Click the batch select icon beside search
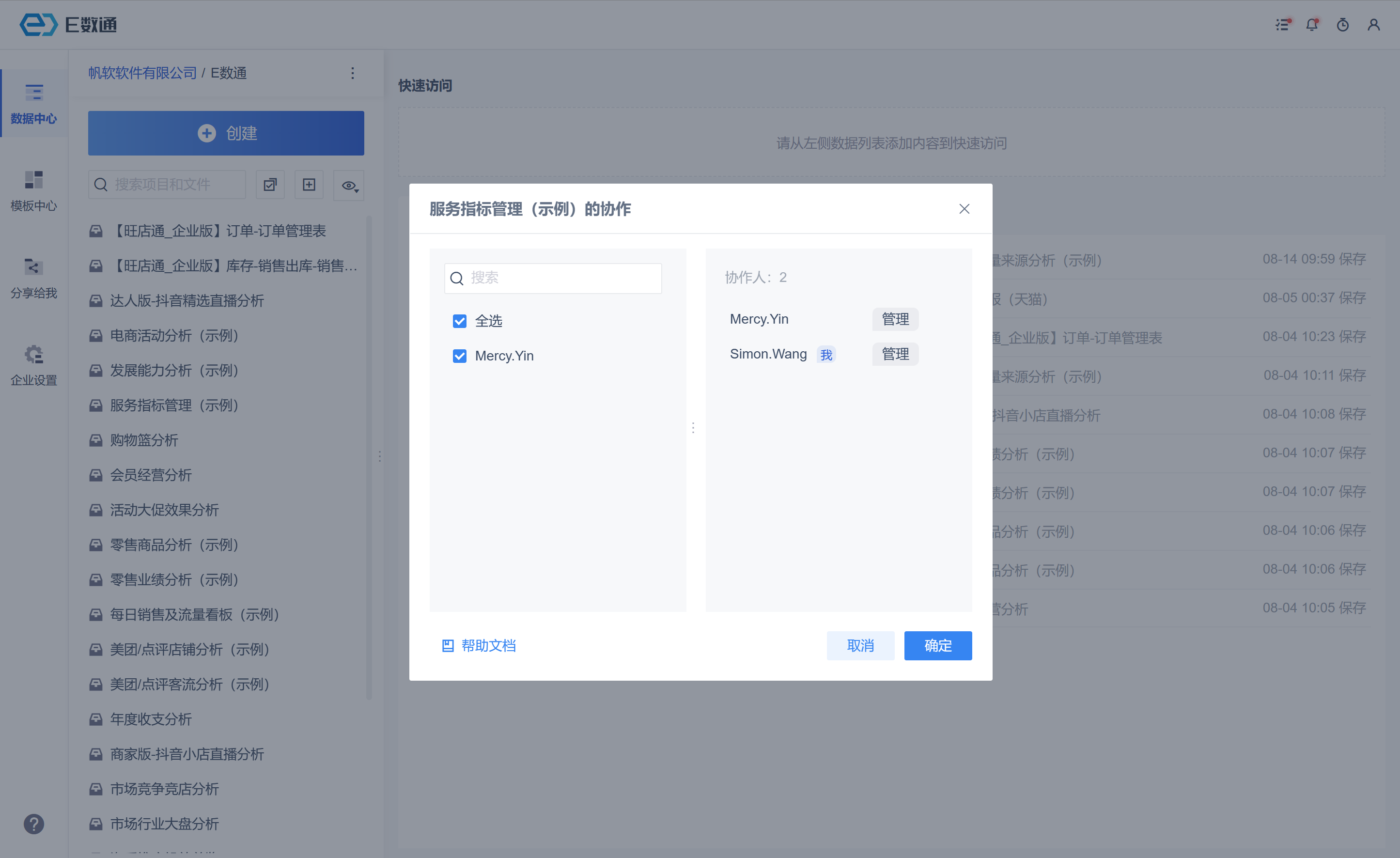1400x858 pixels. point(270,185)
